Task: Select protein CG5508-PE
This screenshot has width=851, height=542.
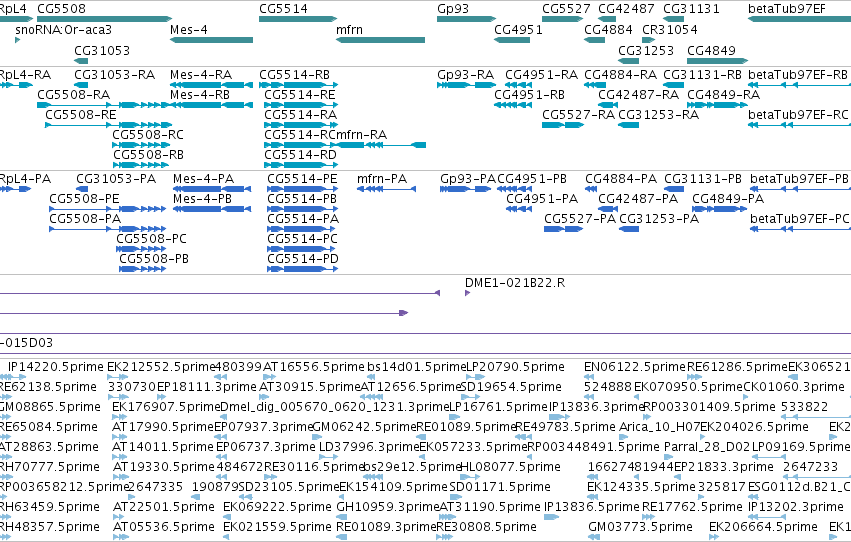Action: [x=84, y=199]
